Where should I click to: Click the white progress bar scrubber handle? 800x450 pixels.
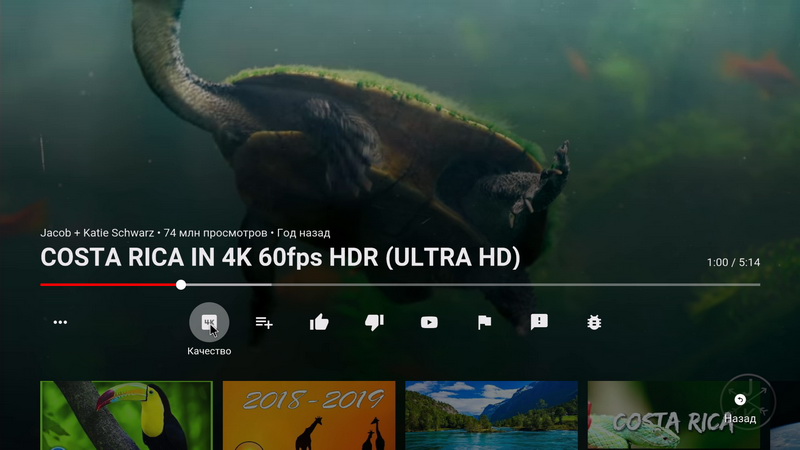(x=181, y=285)
